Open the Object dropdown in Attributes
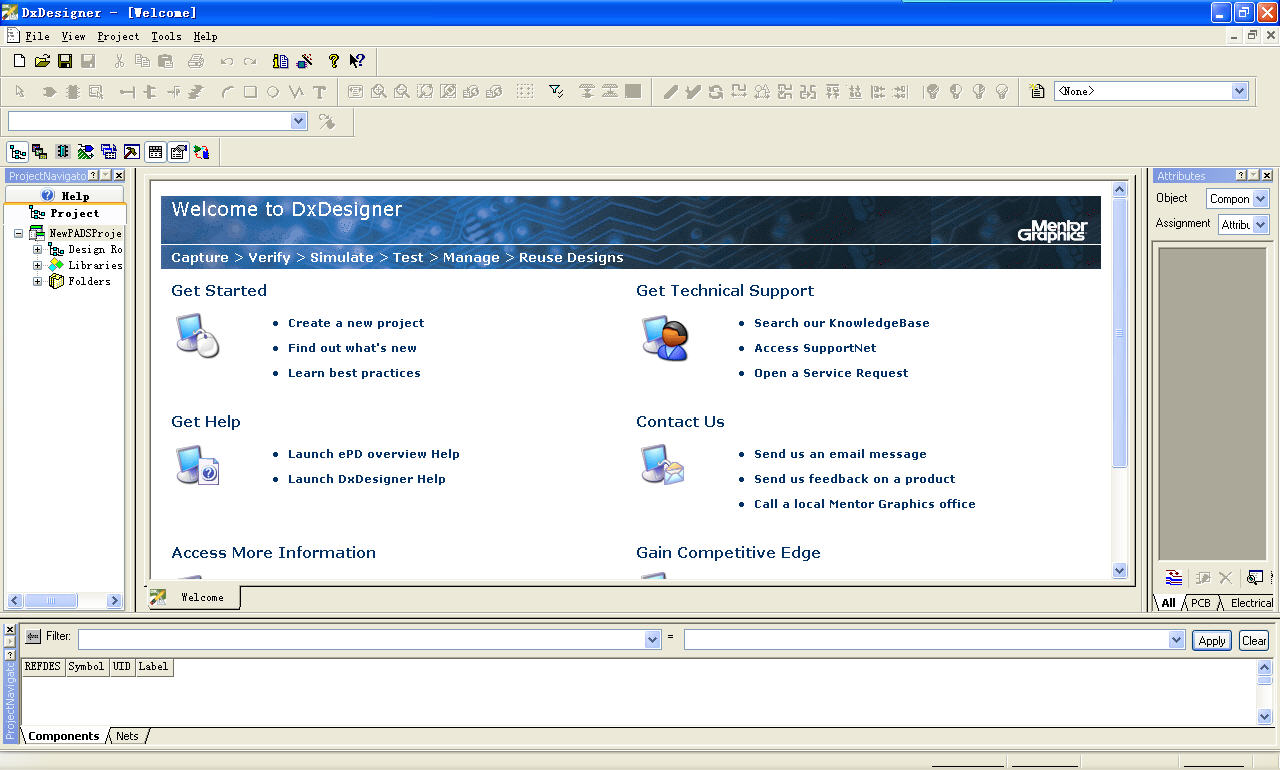 click(x=1260, y=199)
